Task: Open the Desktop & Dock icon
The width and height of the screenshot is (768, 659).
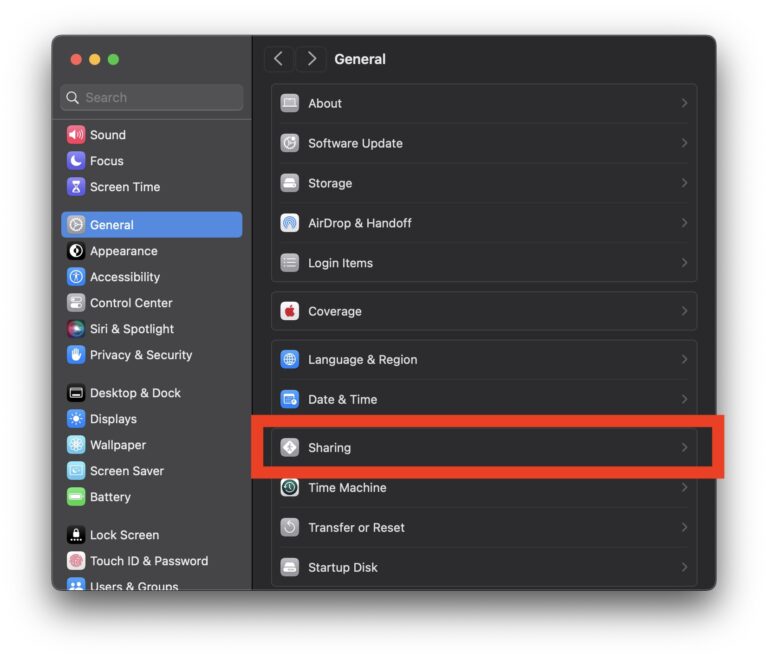Action: coord(76,393)
